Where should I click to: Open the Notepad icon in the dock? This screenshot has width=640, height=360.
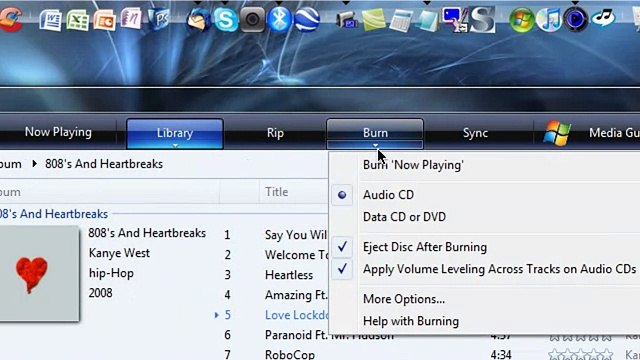(427, 20)
